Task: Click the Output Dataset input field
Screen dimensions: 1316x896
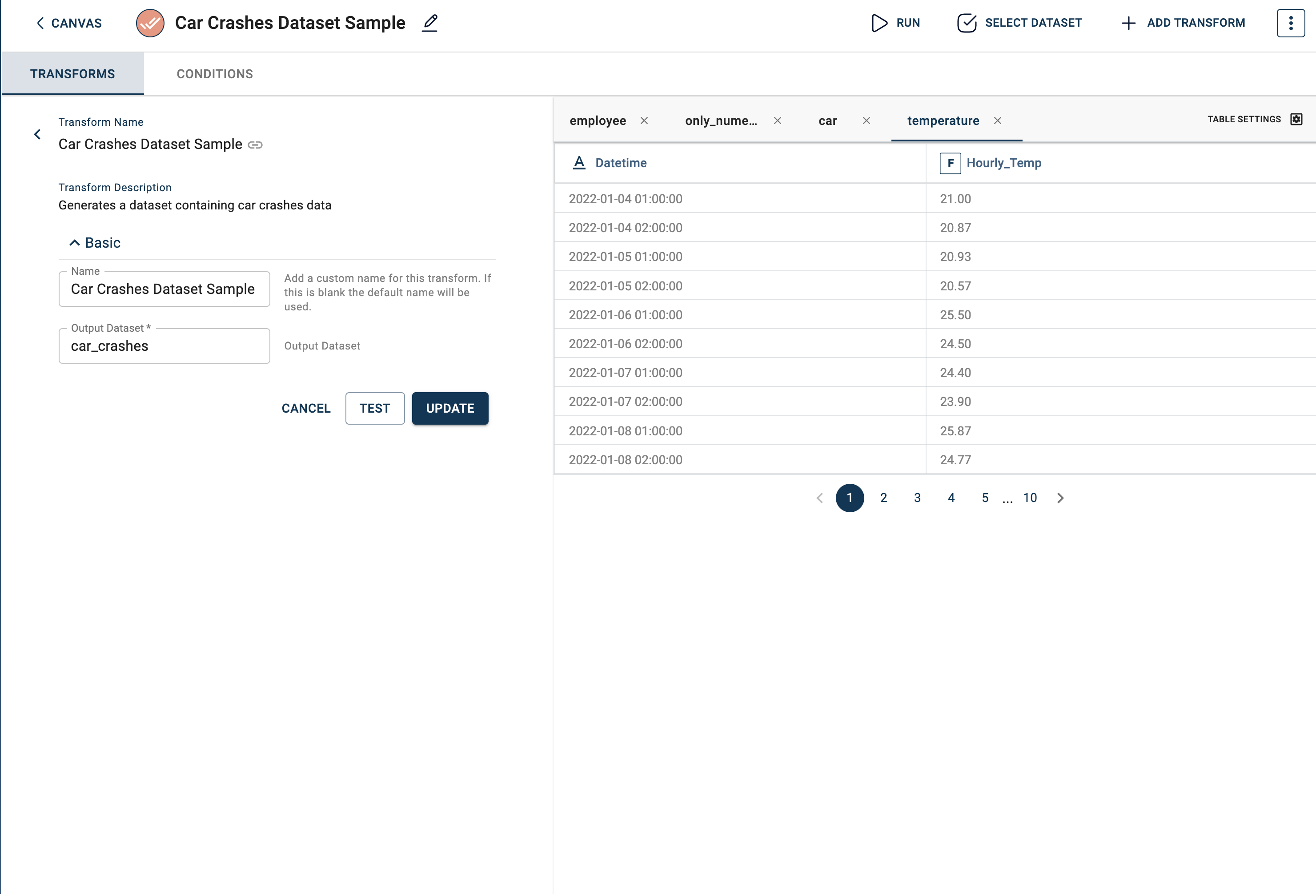Action: tap(164, 346)
